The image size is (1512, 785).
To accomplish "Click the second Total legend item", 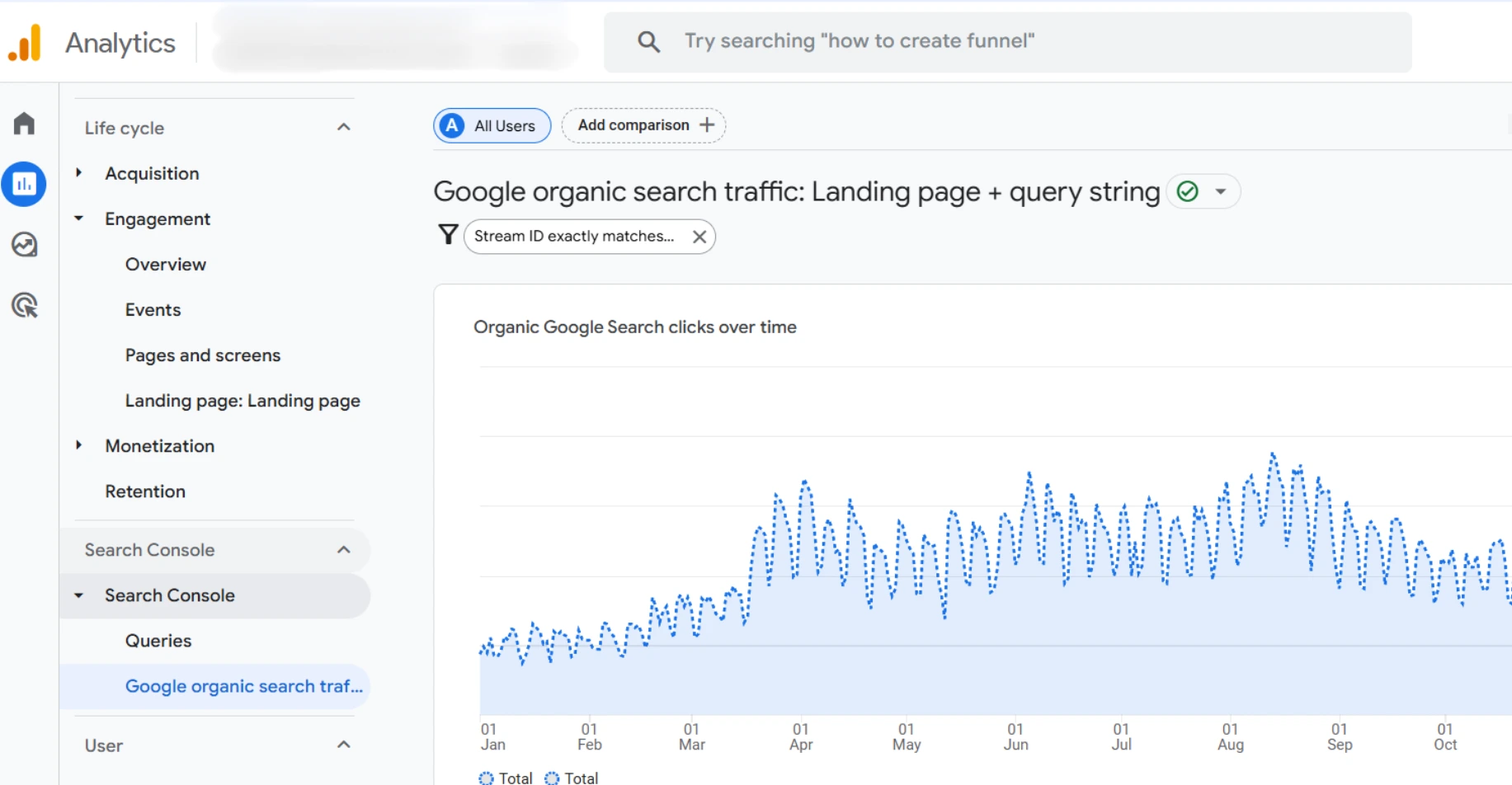I will pyautogui.click(x=572, y=778).
